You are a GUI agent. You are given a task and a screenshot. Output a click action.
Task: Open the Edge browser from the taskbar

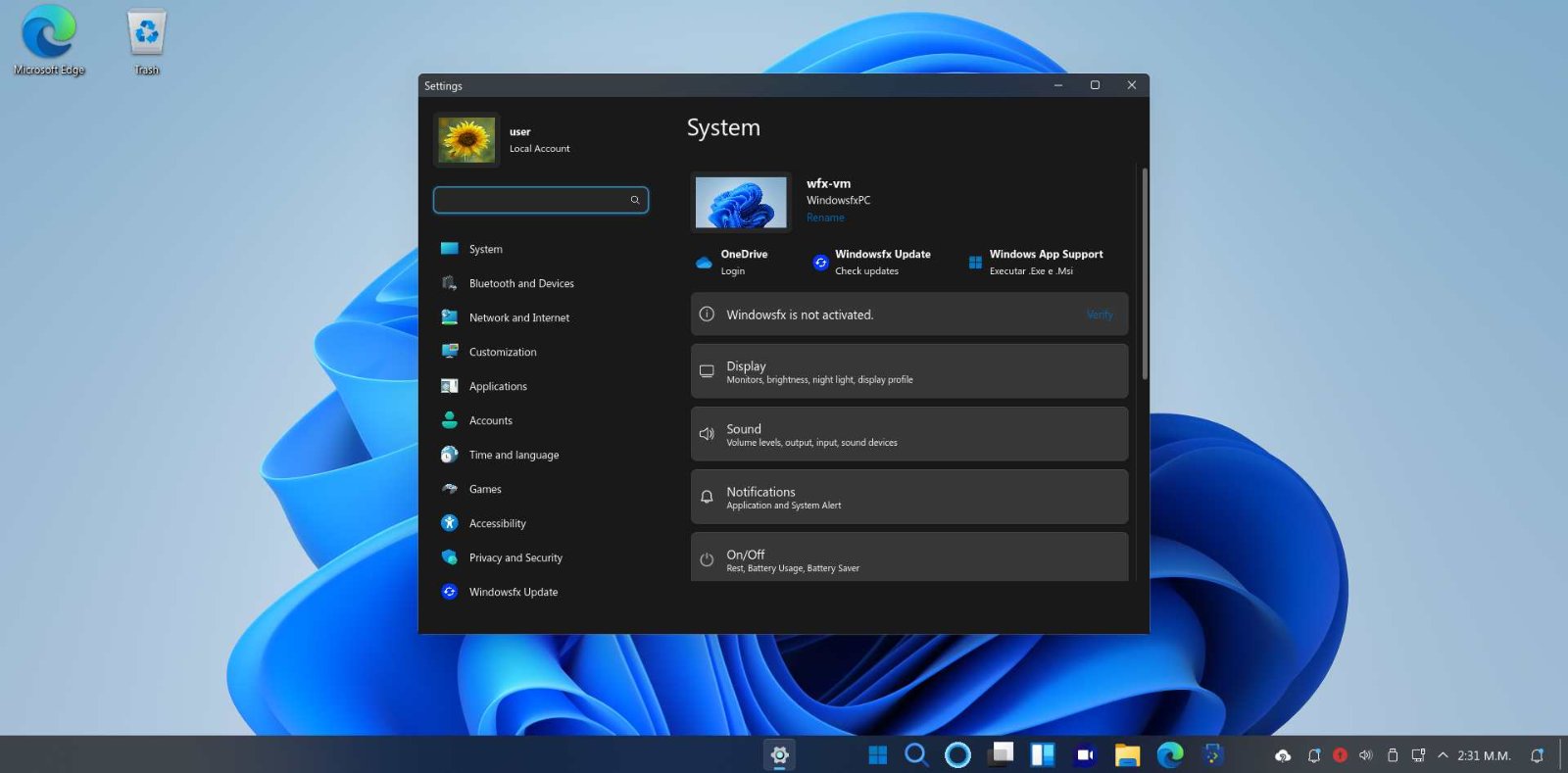coord(1170,754)
